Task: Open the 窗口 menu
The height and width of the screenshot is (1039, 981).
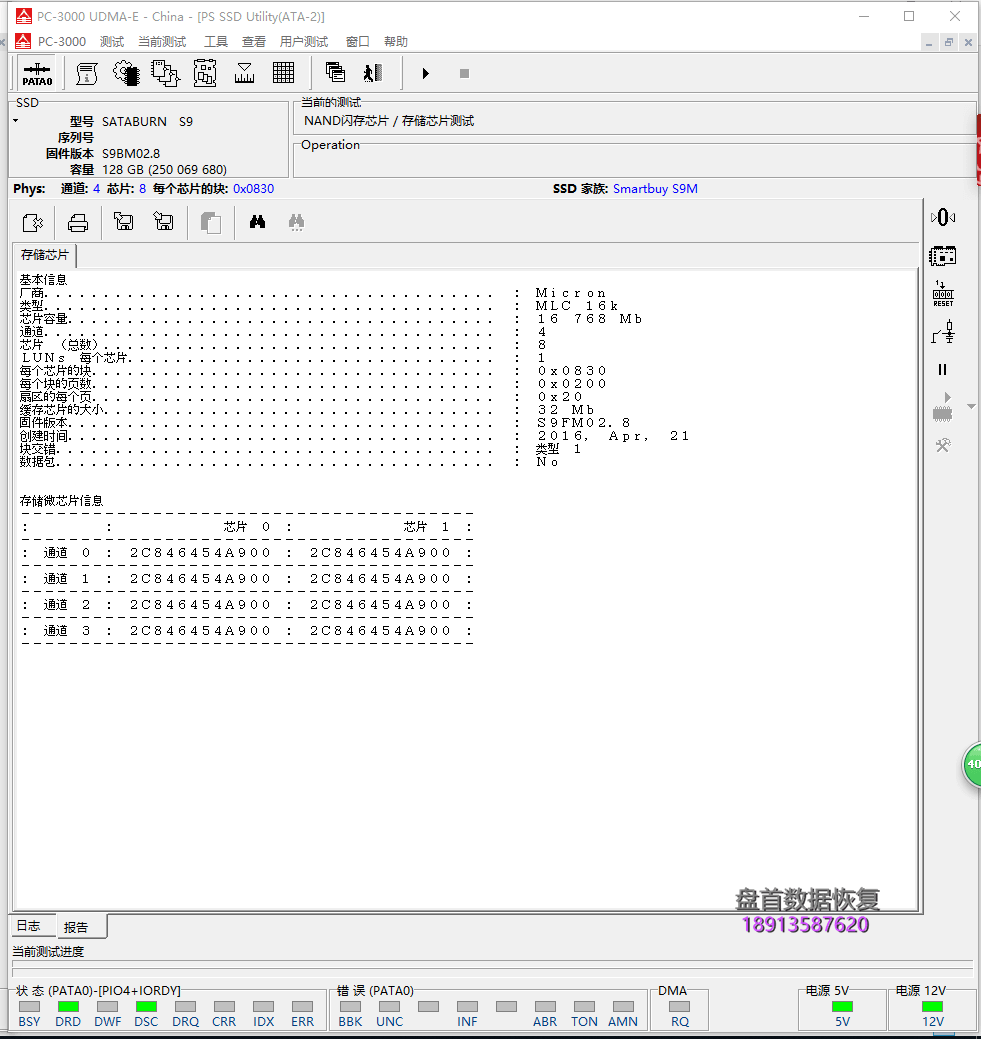Action: [x=357, y=41]
